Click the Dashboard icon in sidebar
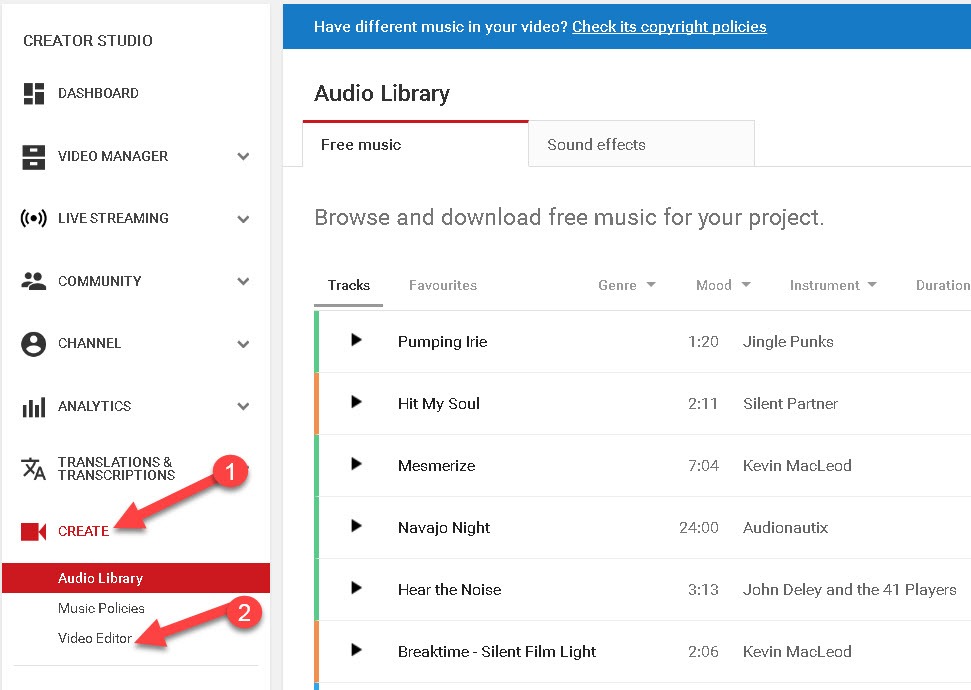Image resolution: width=971 pixels, height=690 pixels. tap(34, 94)
